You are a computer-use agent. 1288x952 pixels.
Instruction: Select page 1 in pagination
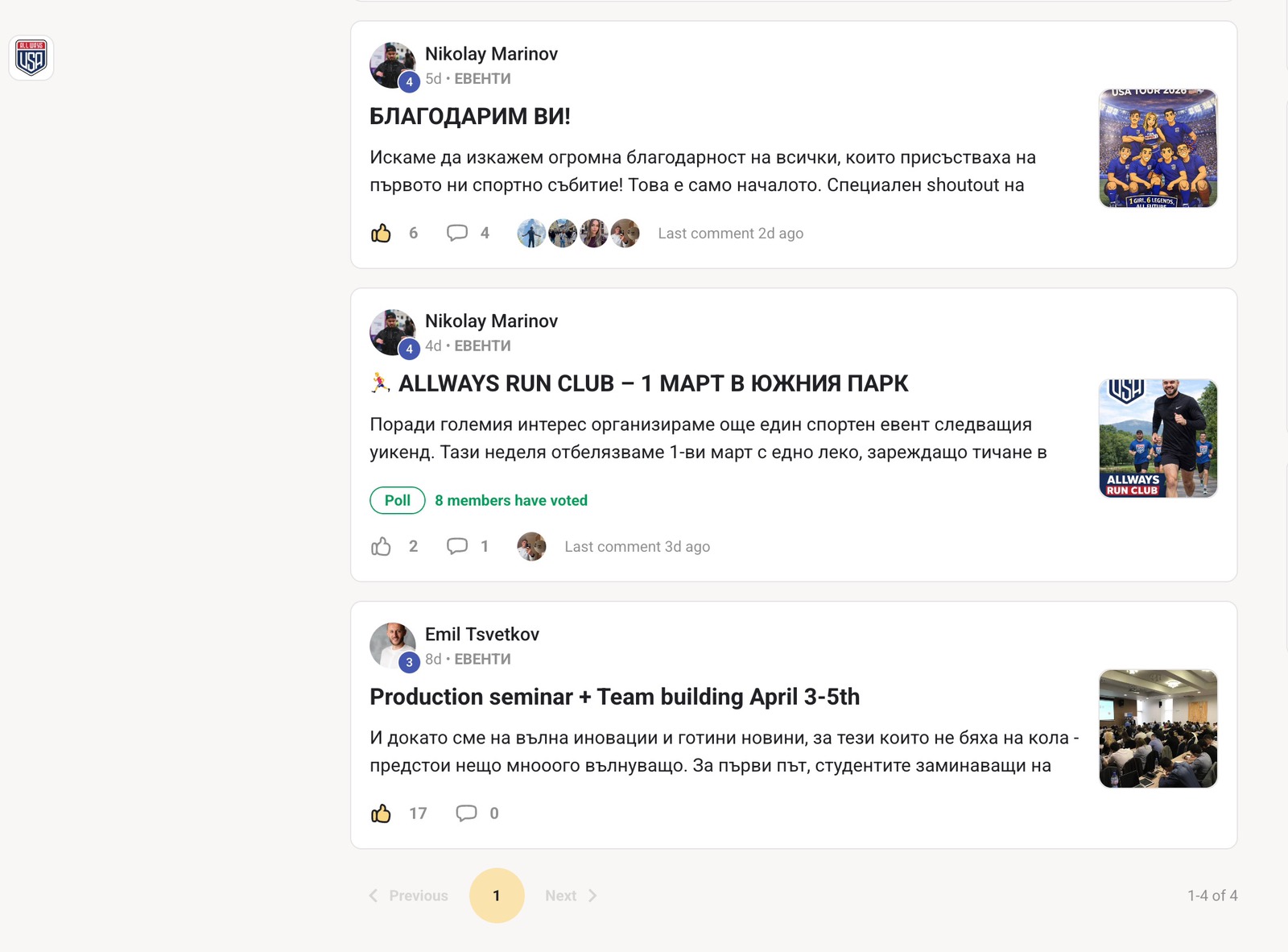tap(497, 896)
